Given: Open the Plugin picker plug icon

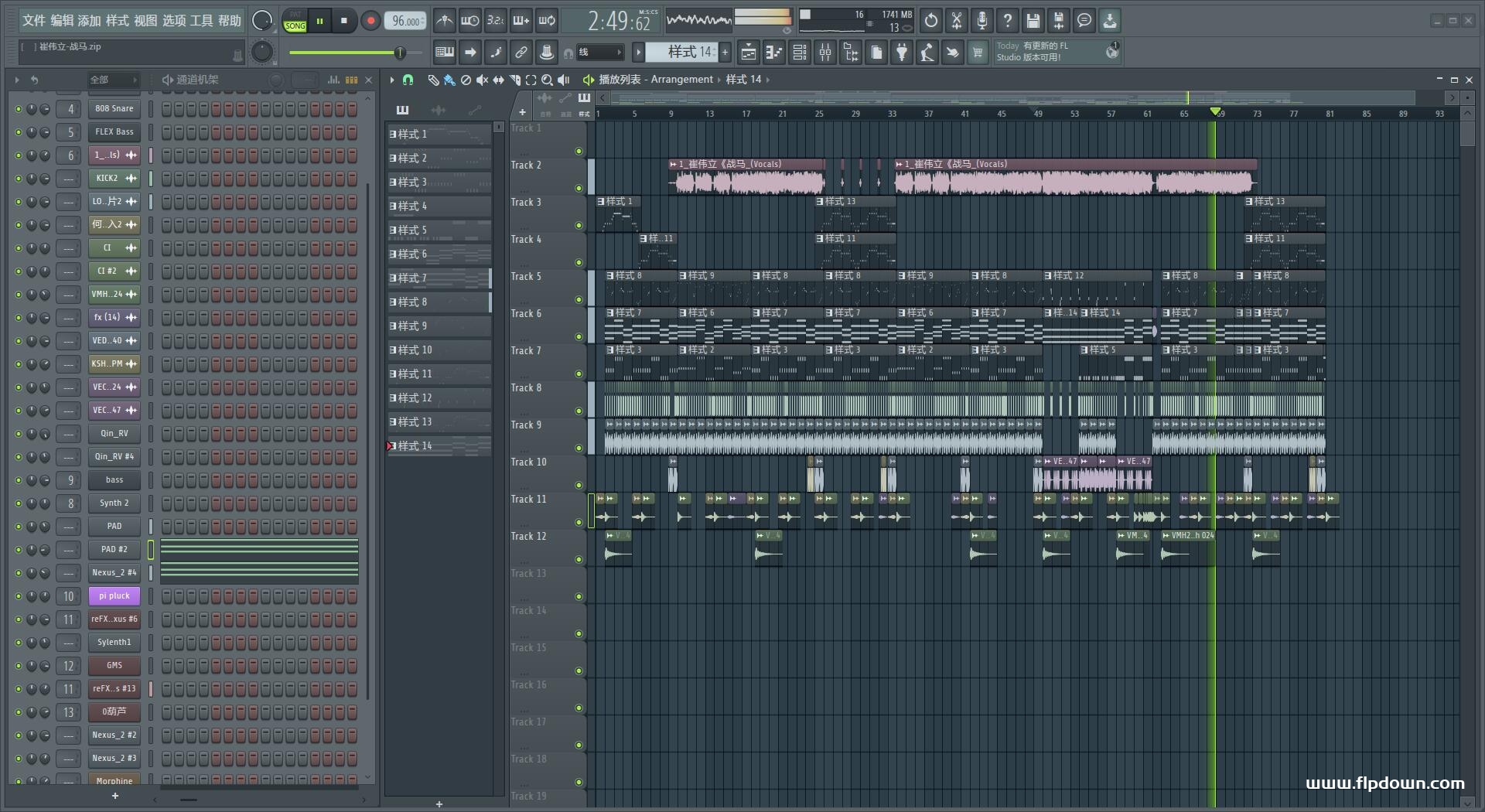Looking at the screenshot, I should pos(902,53).
